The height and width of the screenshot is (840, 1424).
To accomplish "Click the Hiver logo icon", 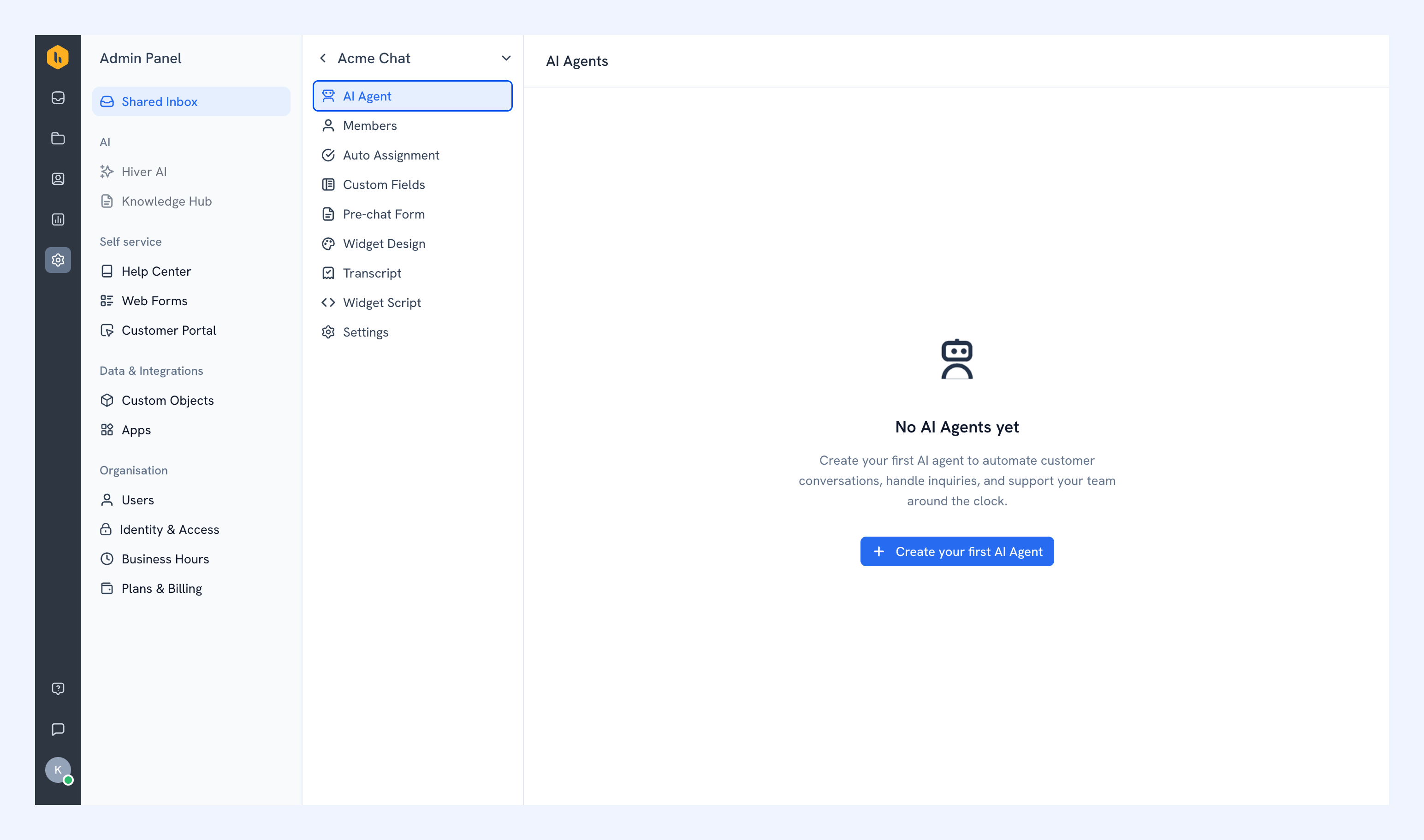I will (x=58, y=57).
